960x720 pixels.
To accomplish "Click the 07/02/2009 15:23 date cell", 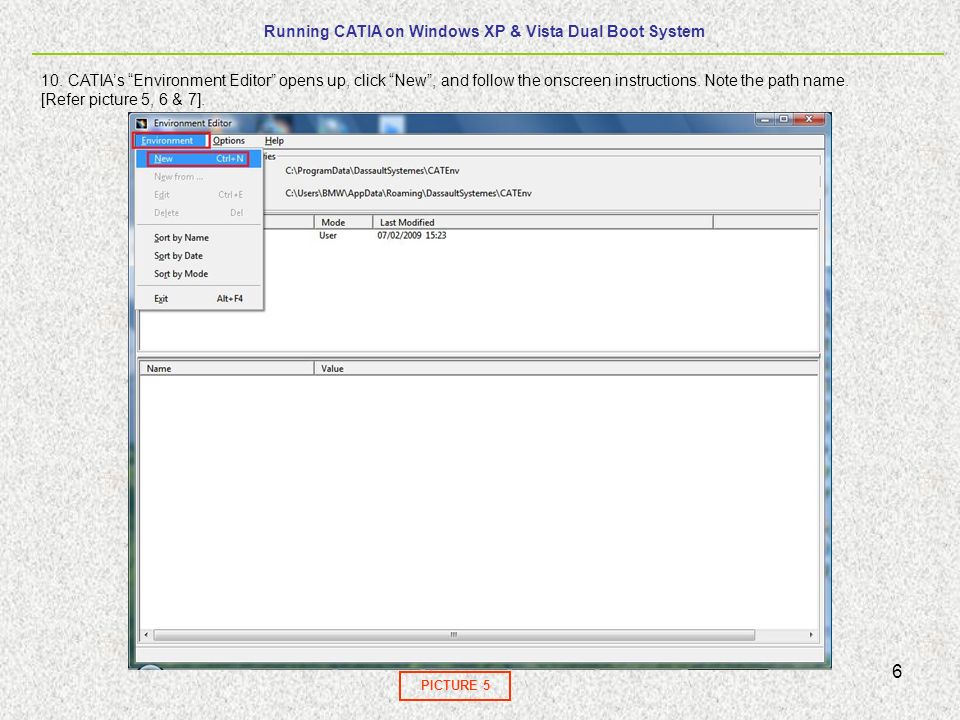I will [411, 236].
